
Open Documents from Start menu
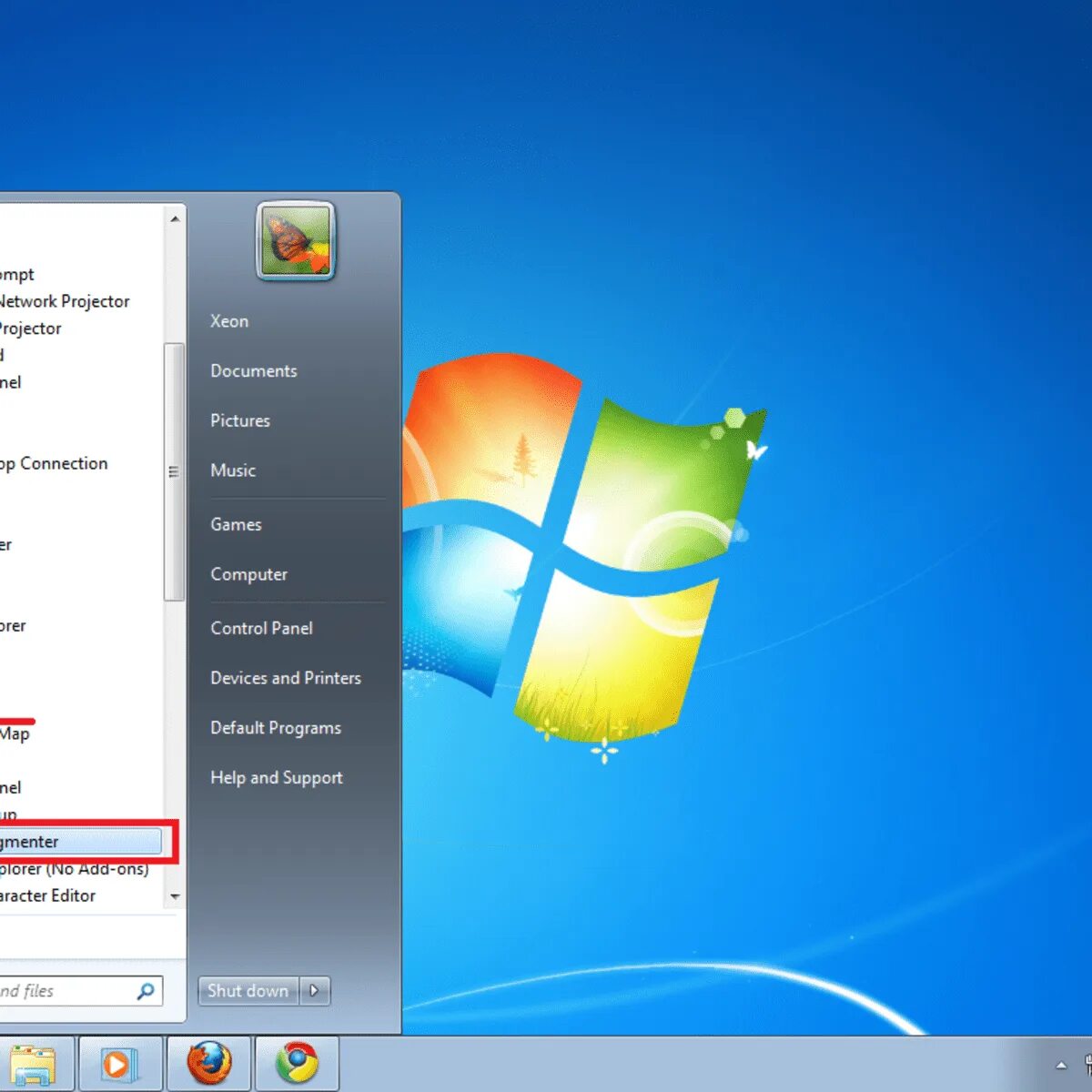pyautogui.click(x=254, y=371)
